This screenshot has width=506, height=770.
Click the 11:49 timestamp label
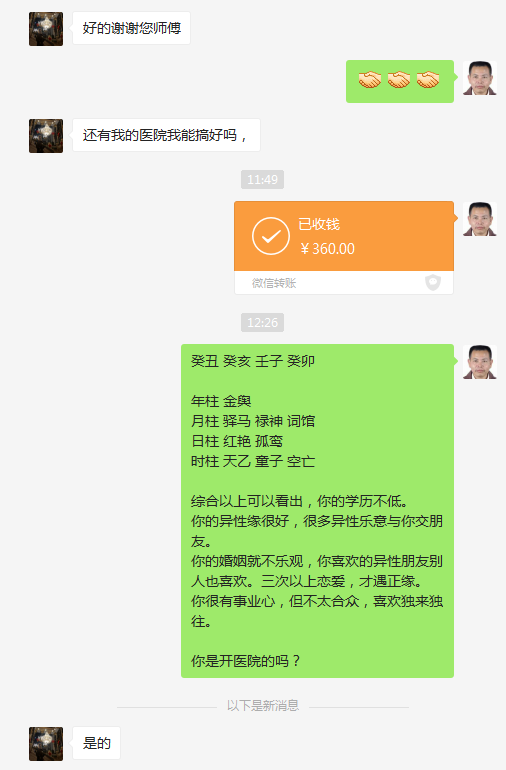click(x=262, y=180)
